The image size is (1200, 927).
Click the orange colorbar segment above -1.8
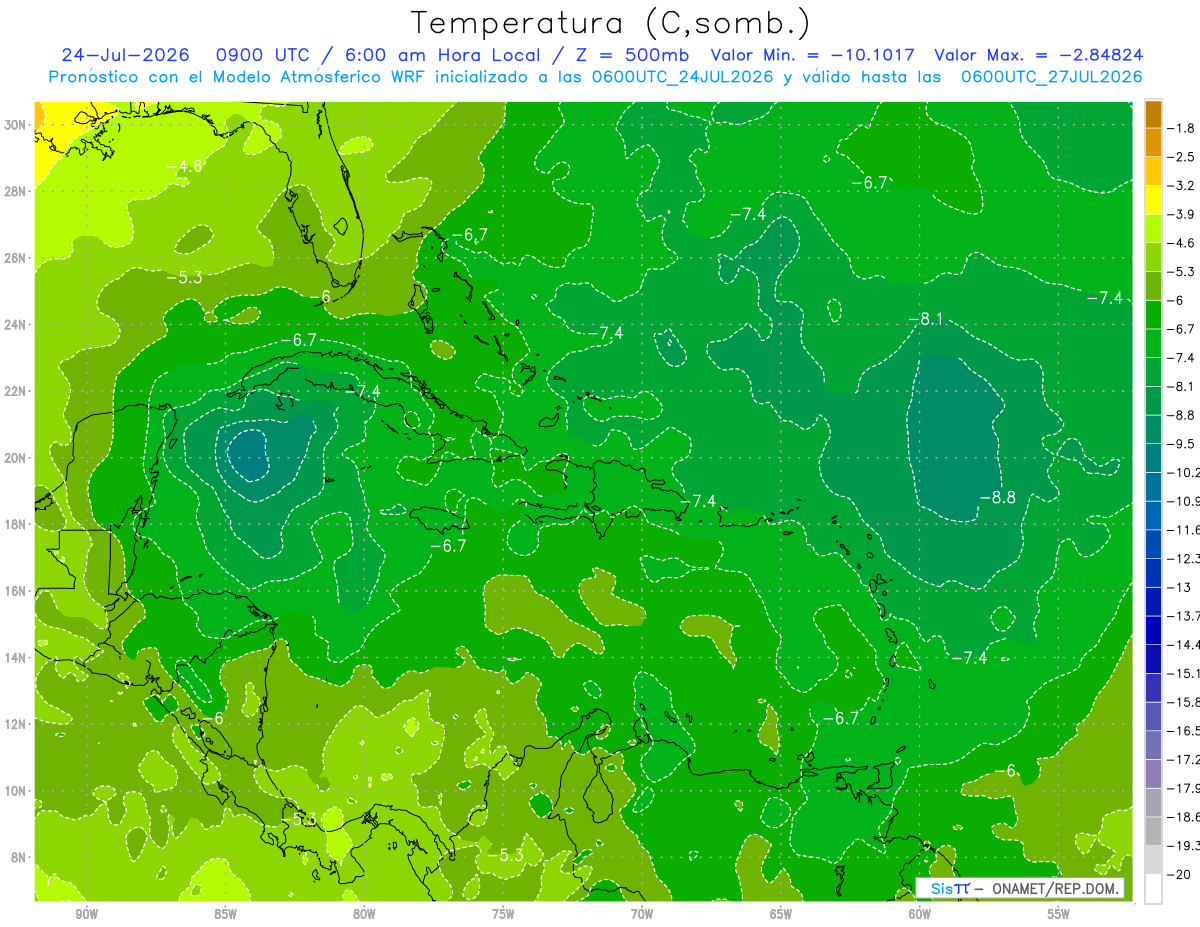point(1153,113)
